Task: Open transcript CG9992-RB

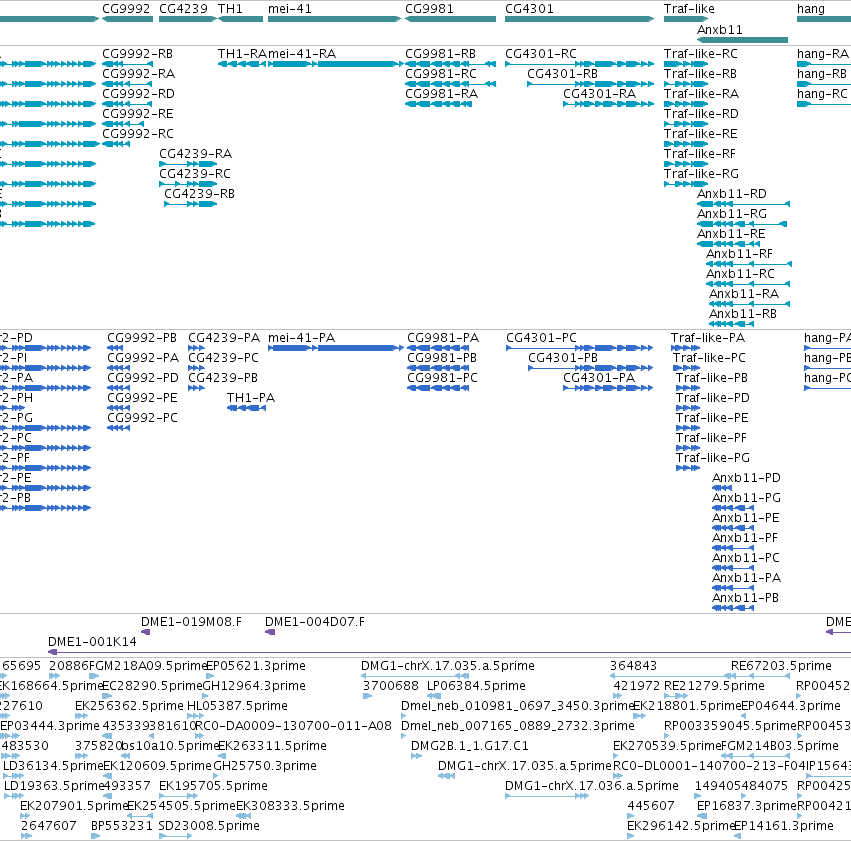Action: pyautogui.click(x=137, y=54)
